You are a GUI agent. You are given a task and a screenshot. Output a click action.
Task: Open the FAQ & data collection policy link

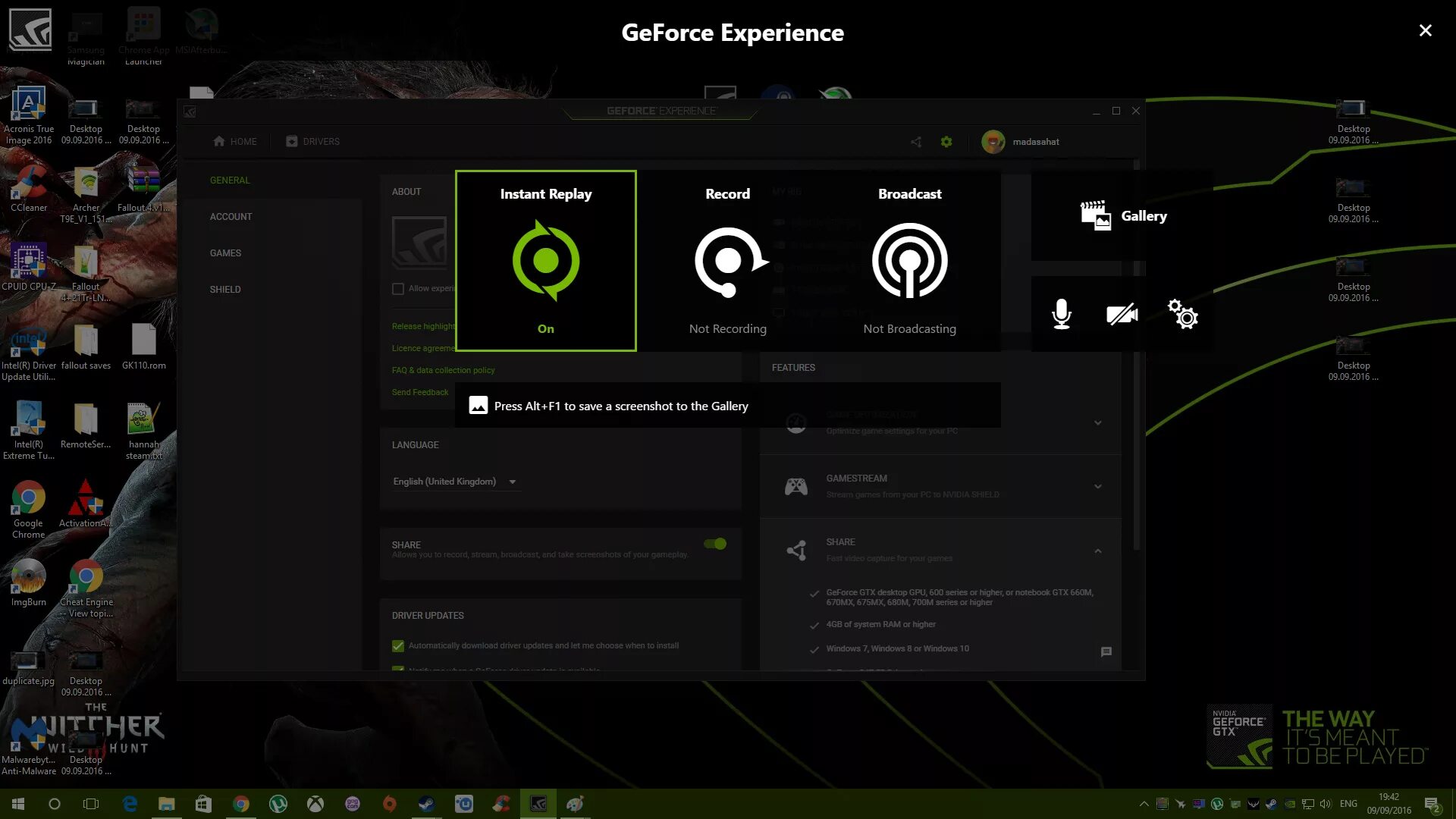(x=443, y=369)
